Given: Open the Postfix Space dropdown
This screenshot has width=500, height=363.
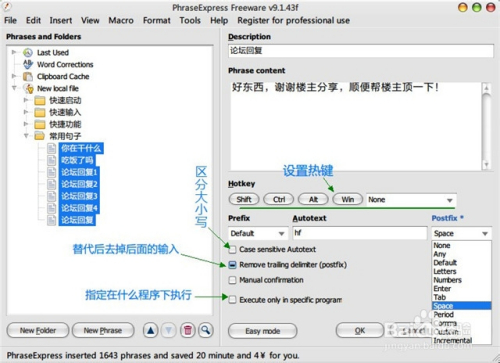Looking at the screenshot, I should 461,233.
